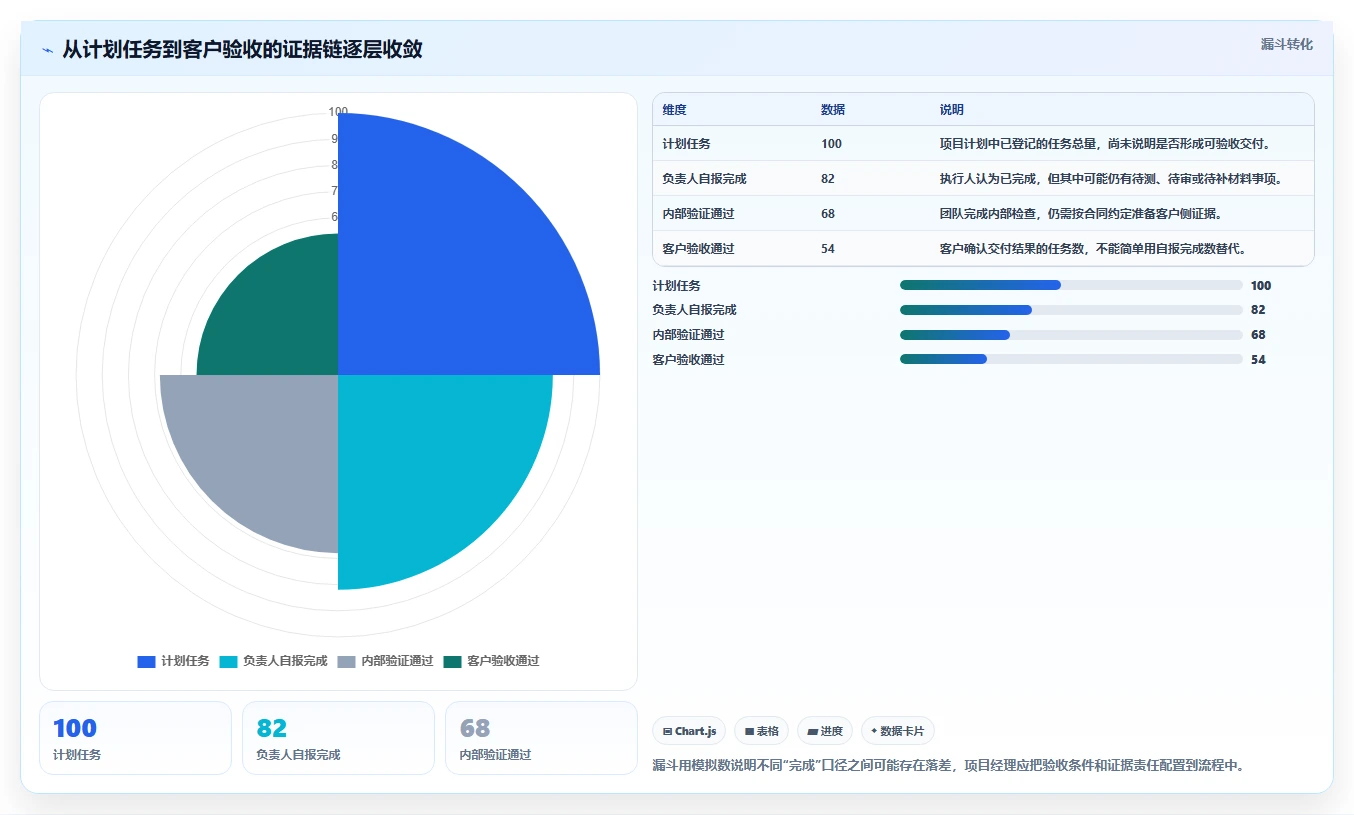Click the 说明 column header
The height and width of the screenshot is (815, 1354).
point(952,110)
